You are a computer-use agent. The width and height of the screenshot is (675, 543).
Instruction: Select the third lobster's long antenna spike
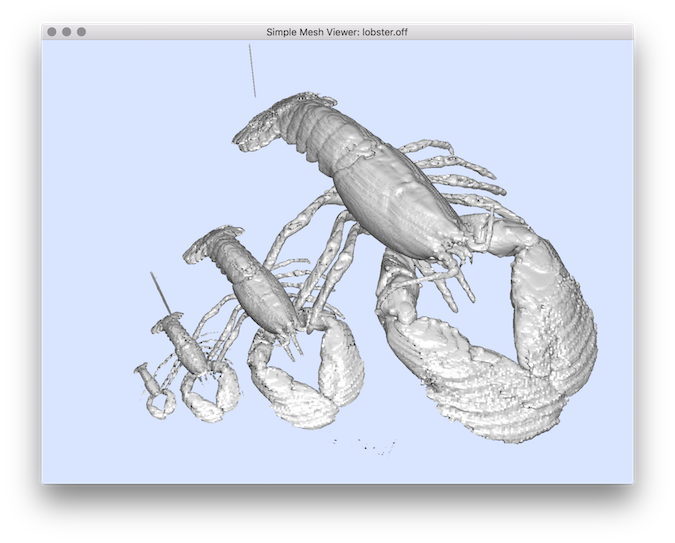(x=158, y=290)
